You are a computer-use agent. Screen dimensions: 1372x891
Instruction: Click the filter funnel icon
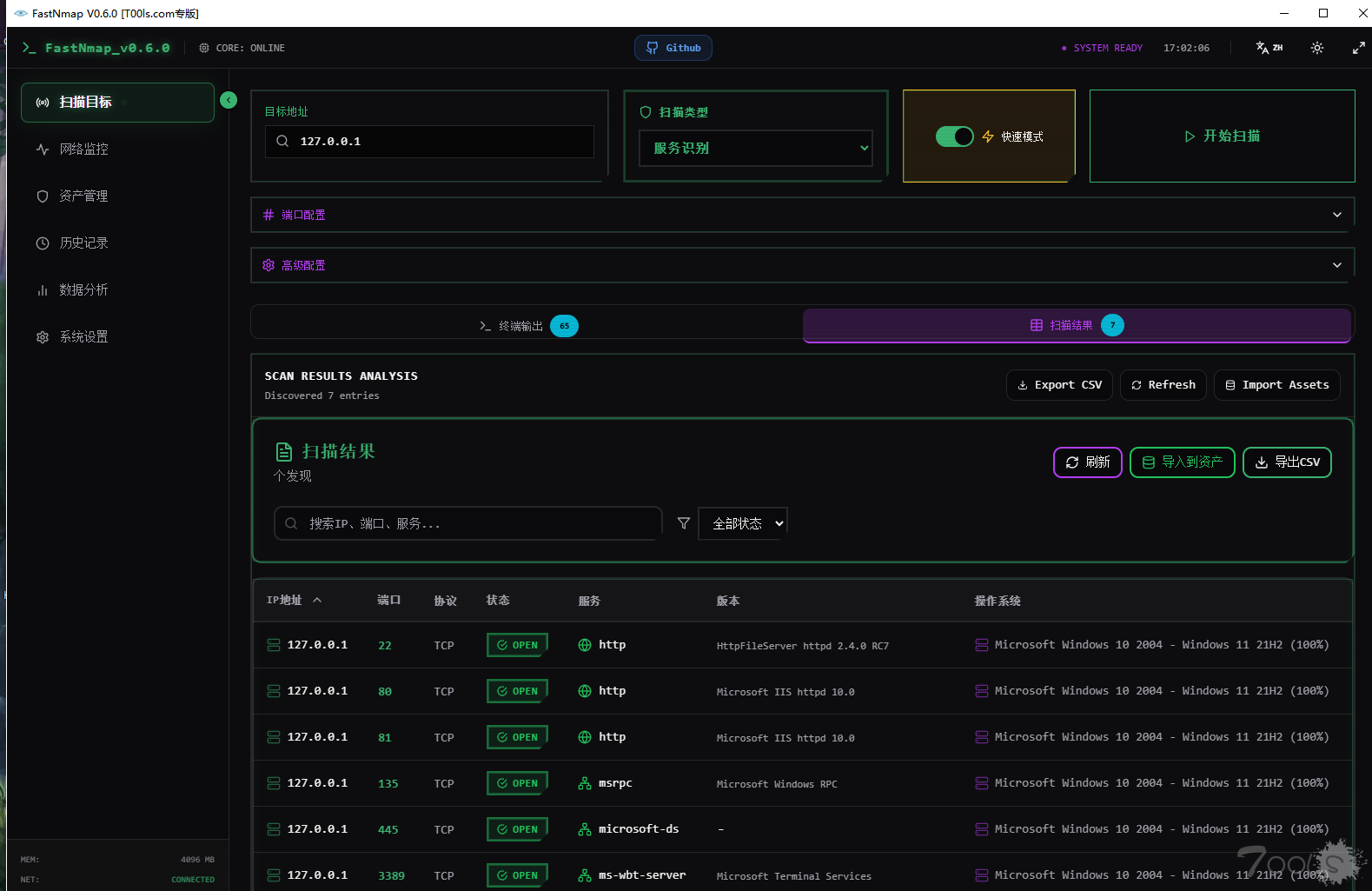coord(684,523)
